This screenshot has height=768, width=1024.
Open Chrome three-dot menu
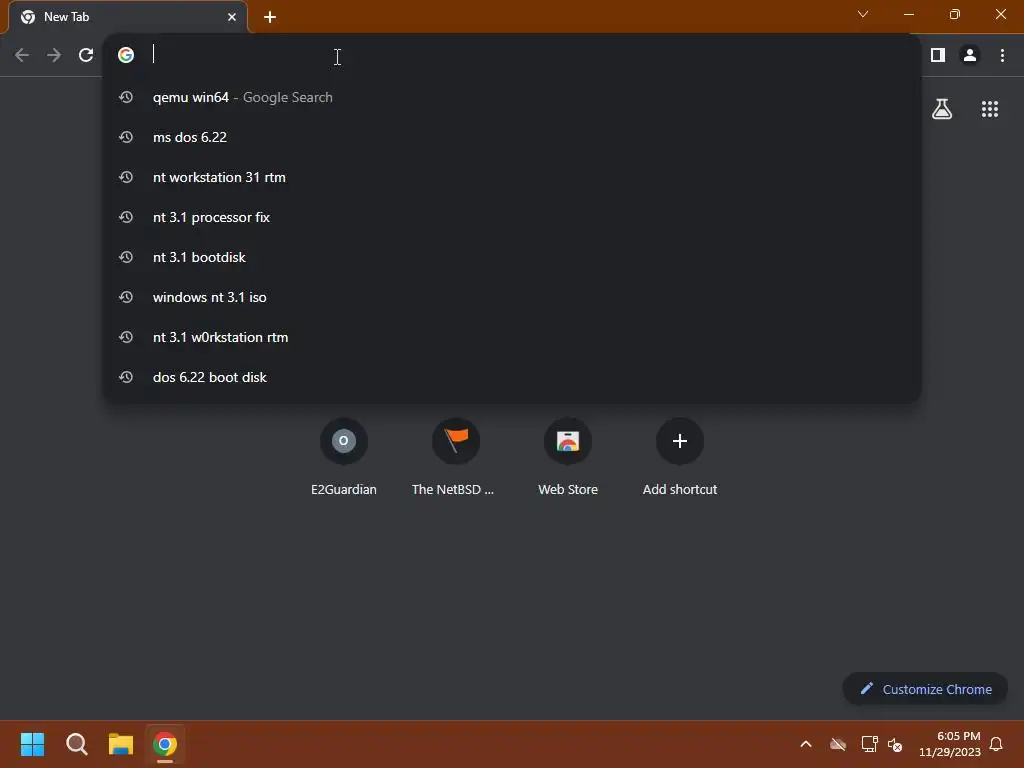[1002, 55]
